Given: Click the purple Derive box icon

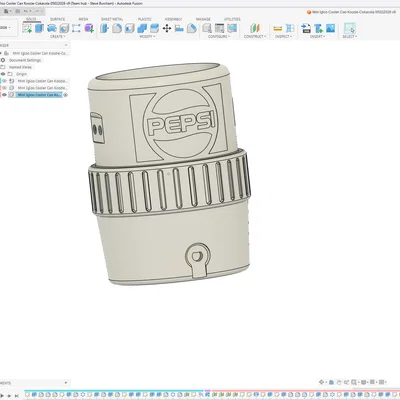Looking at the screenshot, I should [89, 28].
